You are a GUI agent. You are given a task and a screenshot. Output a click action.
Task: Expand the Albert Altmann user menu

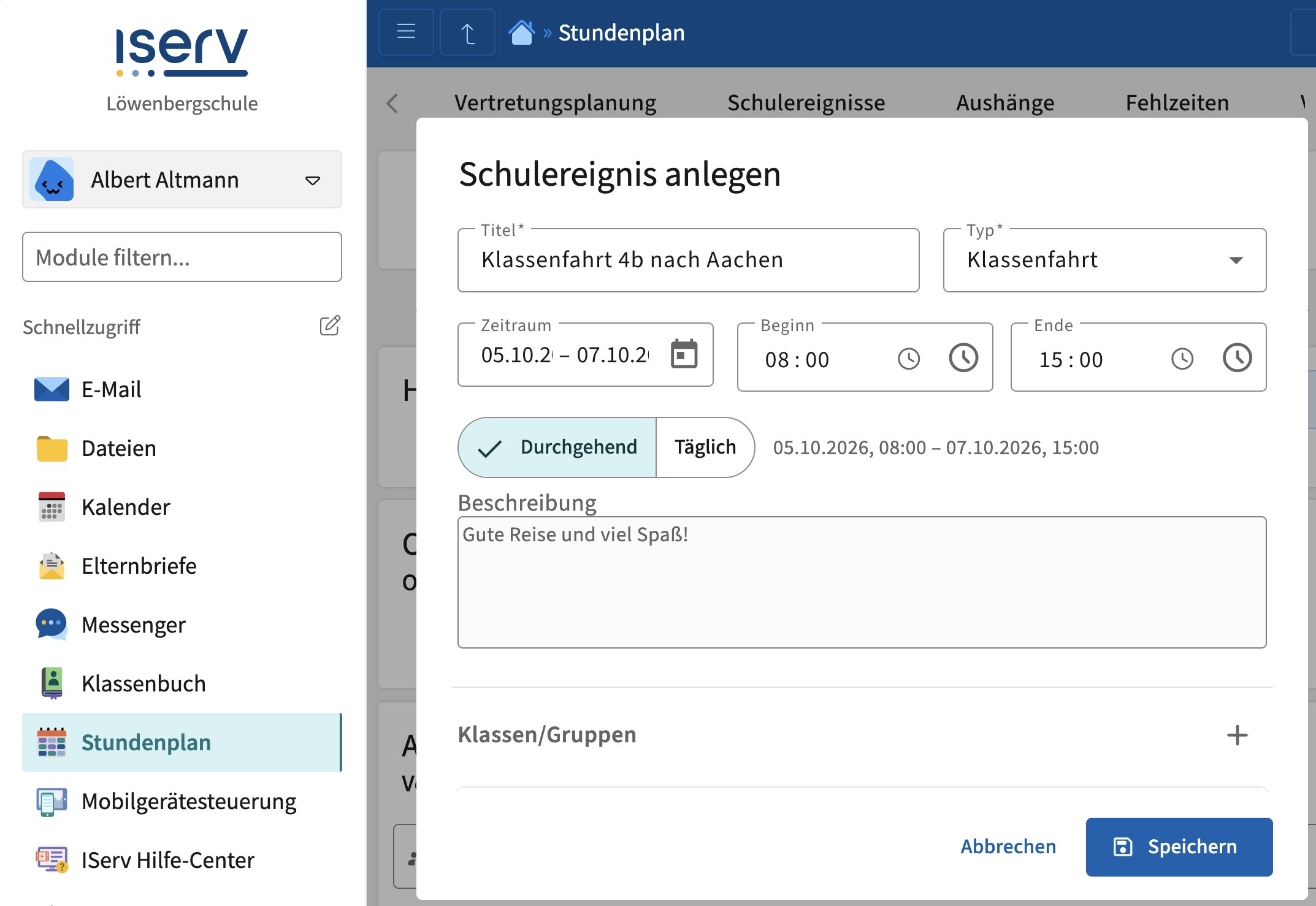pos(182,180)
